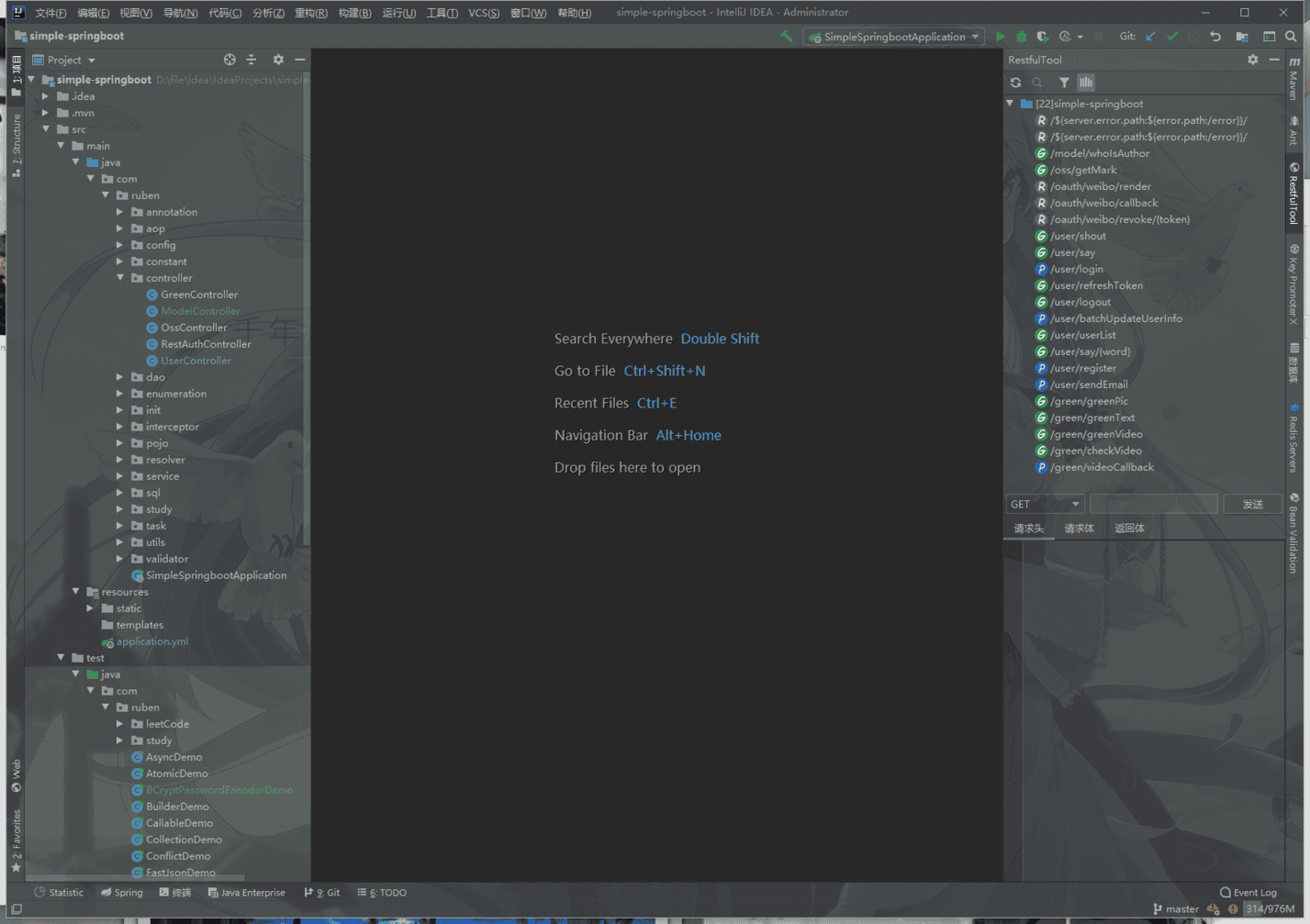1310x924 pixels.
Task: Click Git update project arrow icon
Action: (1151, 37)
